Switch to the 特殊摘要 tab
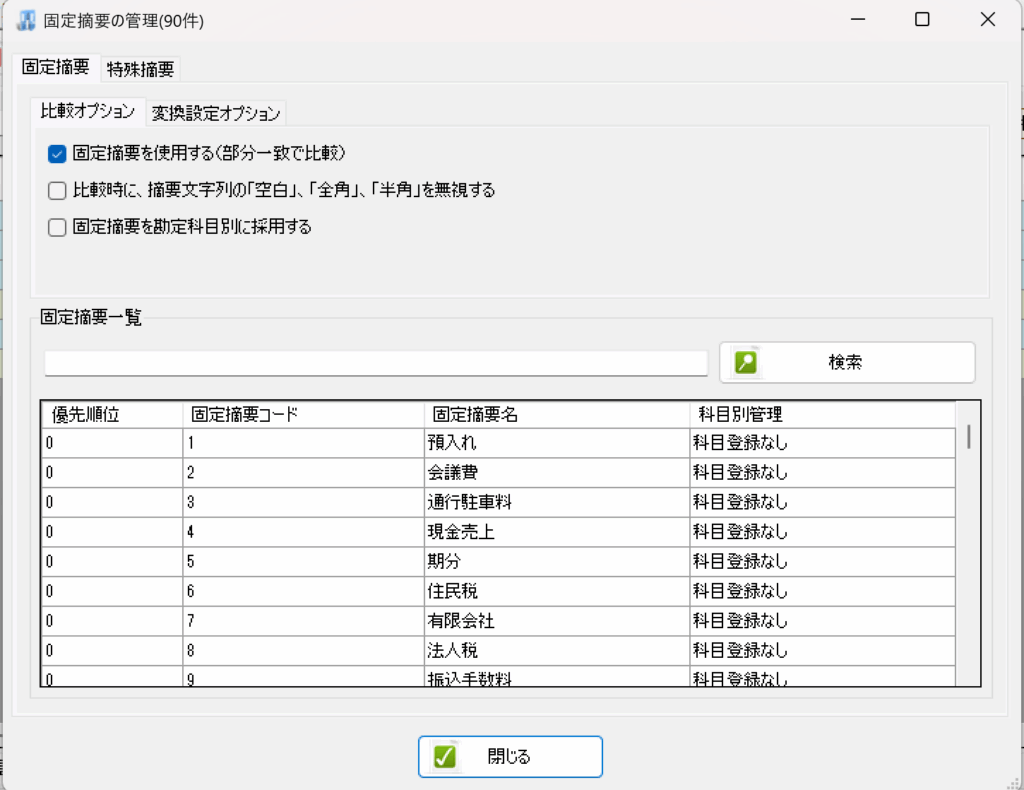 140,69
